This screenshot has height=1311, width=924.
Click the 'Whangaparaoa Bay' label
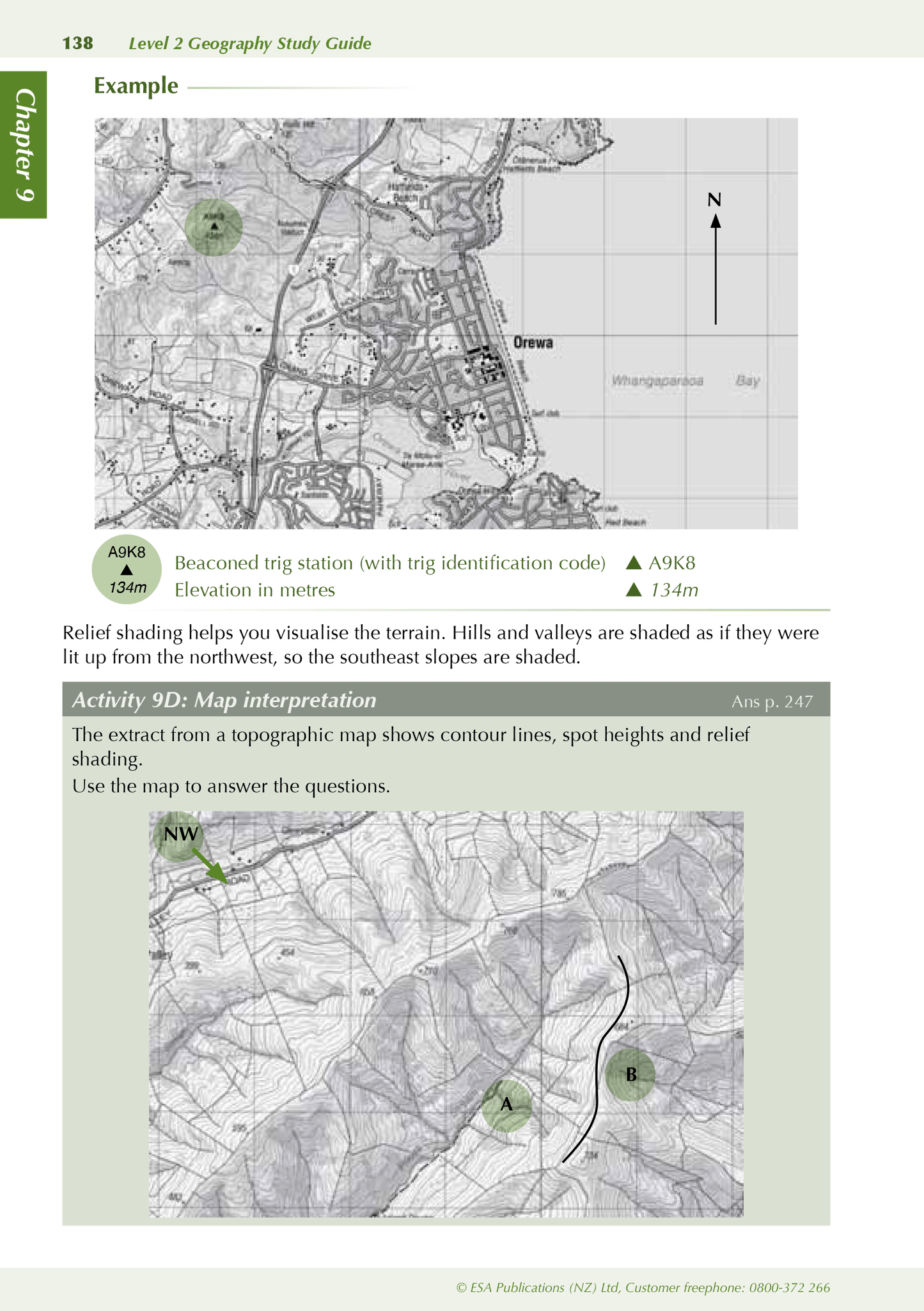[x=685, y=381]
